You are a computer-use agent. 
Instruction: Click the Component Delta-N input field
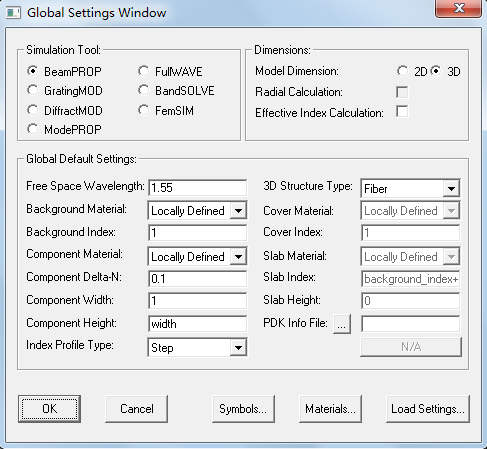(x=198, y=279)
